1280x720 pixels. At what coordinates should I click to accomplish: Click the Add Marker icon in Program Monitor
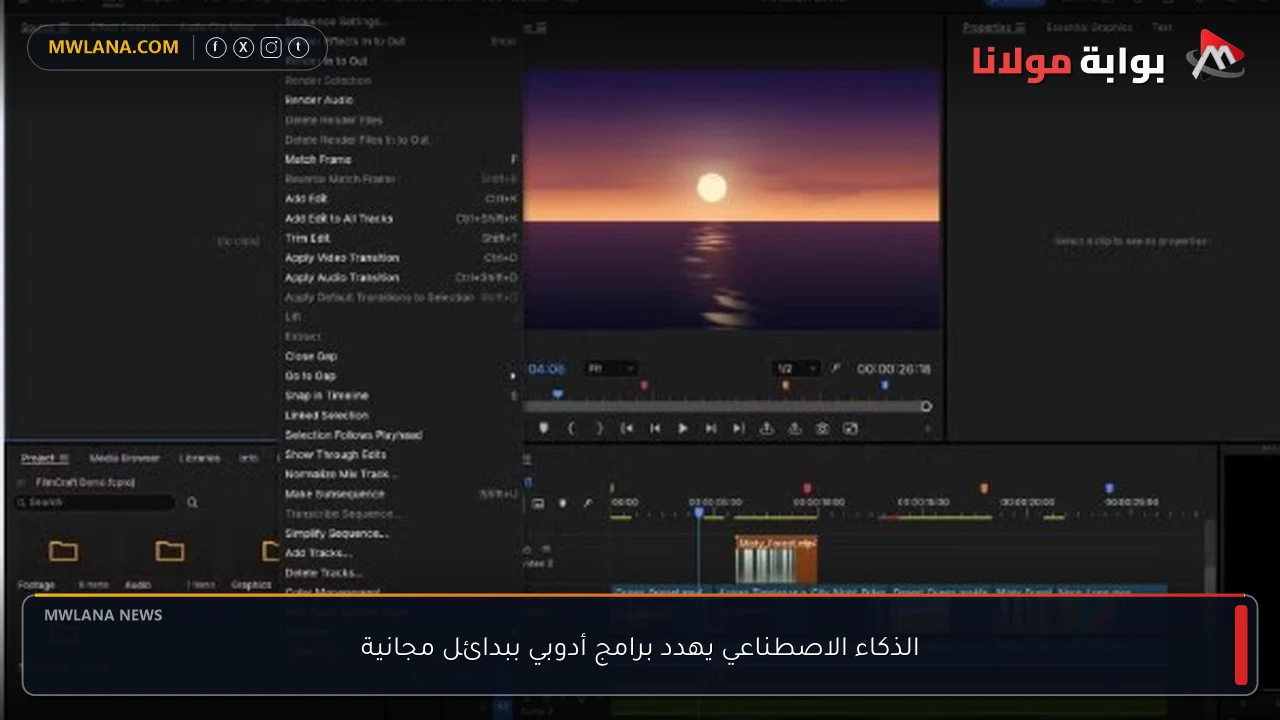click(544, 428)
